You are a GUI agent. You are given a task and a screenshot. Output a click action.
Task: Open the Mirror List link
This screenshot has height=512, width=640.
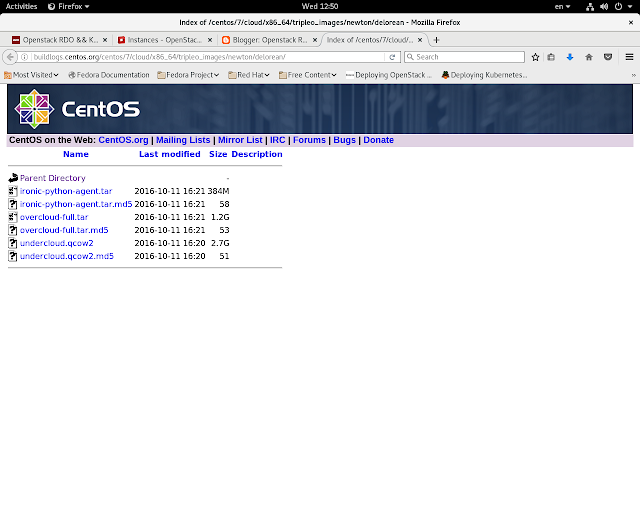pos(240,140)
